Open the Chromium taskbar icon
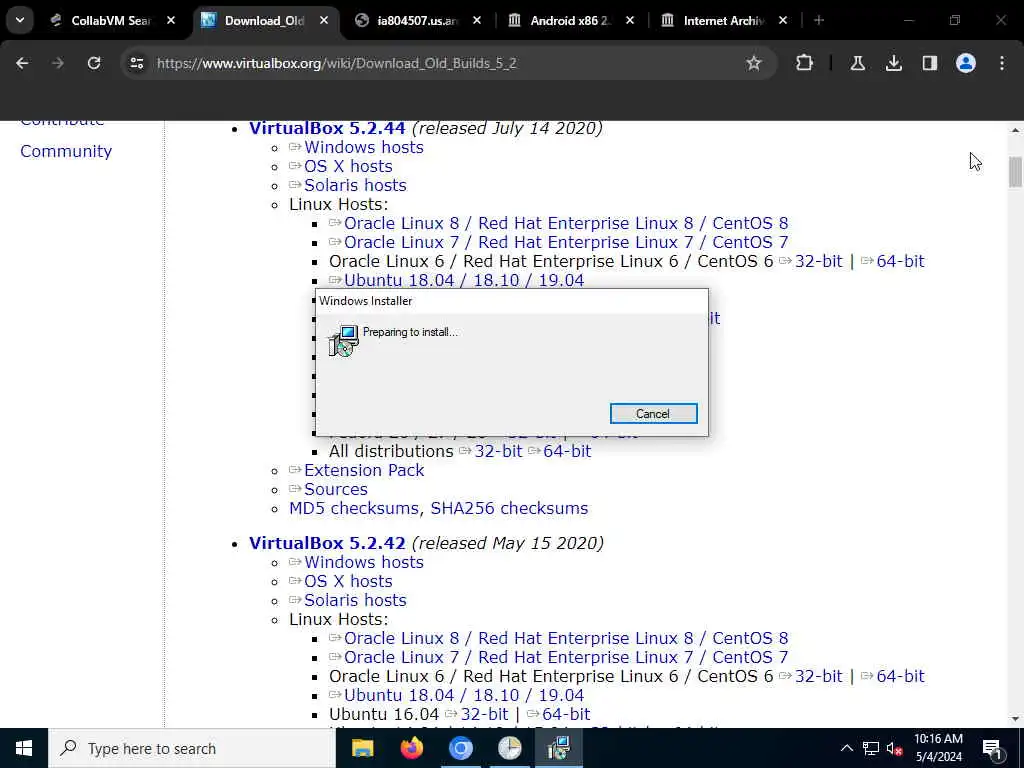1024x768 pixels. click(460, 748)
